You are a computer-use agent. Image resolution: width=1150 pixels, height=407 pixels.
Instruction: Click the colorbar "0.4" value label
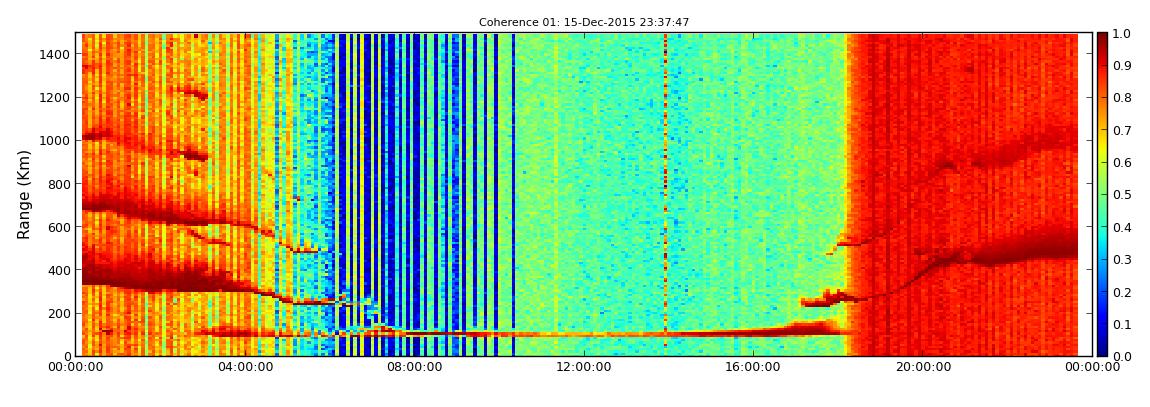(1123, 227)
